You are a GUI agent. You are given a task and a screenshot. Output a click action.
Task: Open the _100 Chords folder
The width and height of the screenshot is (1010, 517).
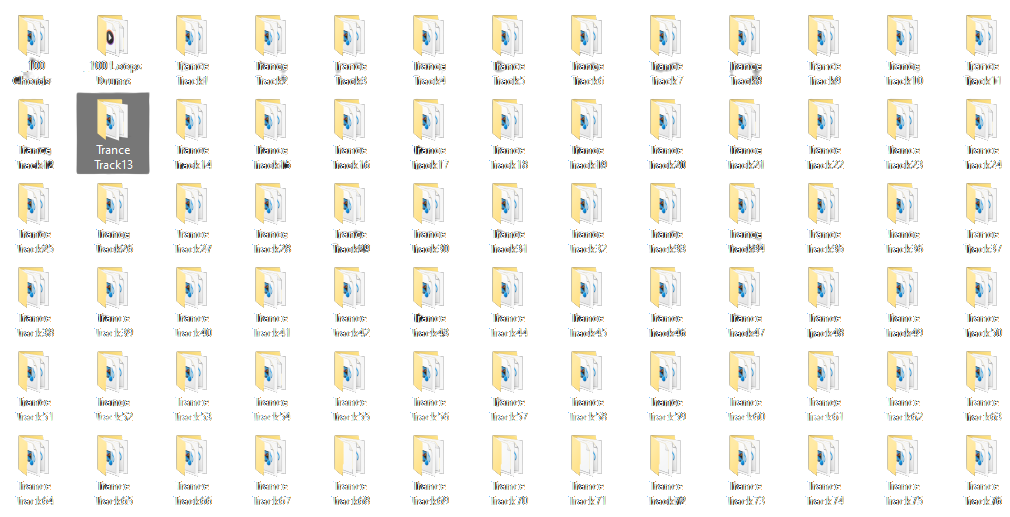[x=34, y=37]
